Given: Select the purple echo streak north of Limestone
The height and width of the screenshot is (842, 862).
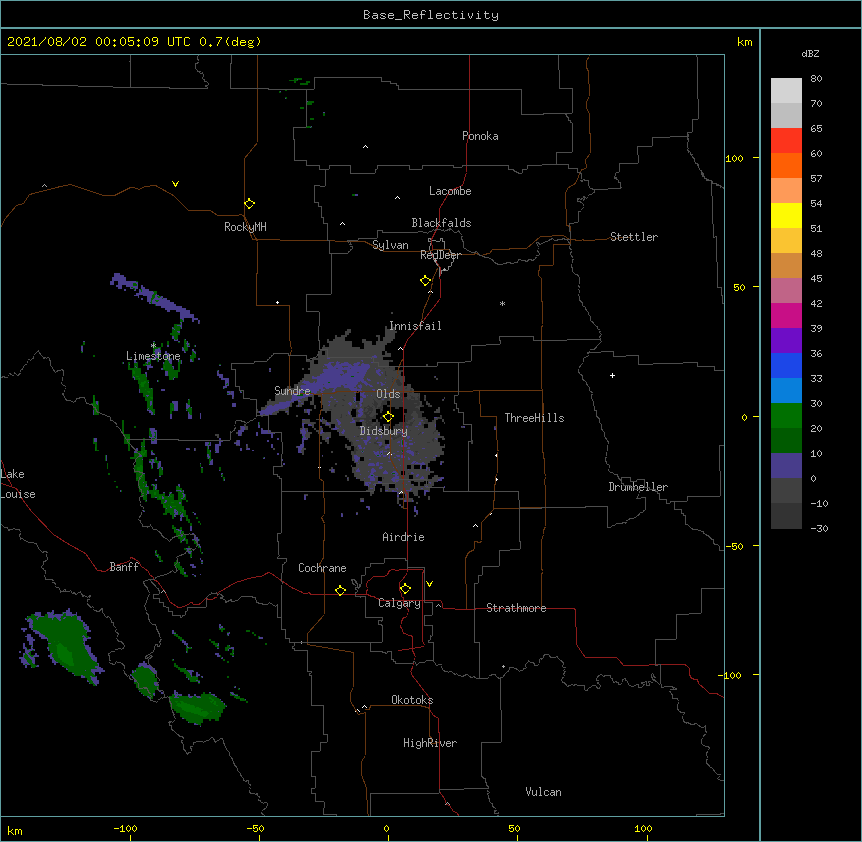Looking at the screenshot, I should pos(154,297).
